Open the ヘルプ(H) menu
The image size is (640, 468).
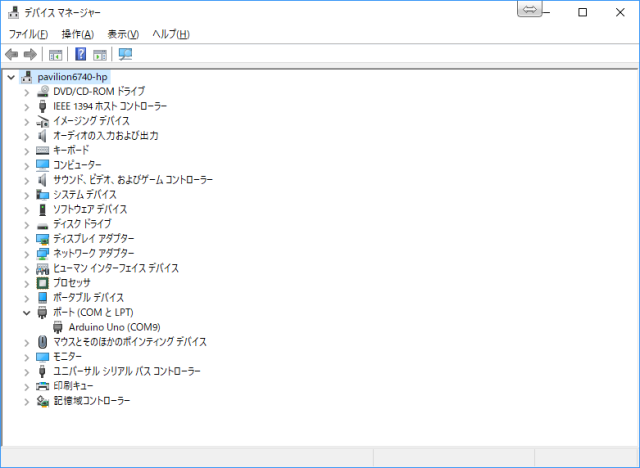[x=171, y=34]
